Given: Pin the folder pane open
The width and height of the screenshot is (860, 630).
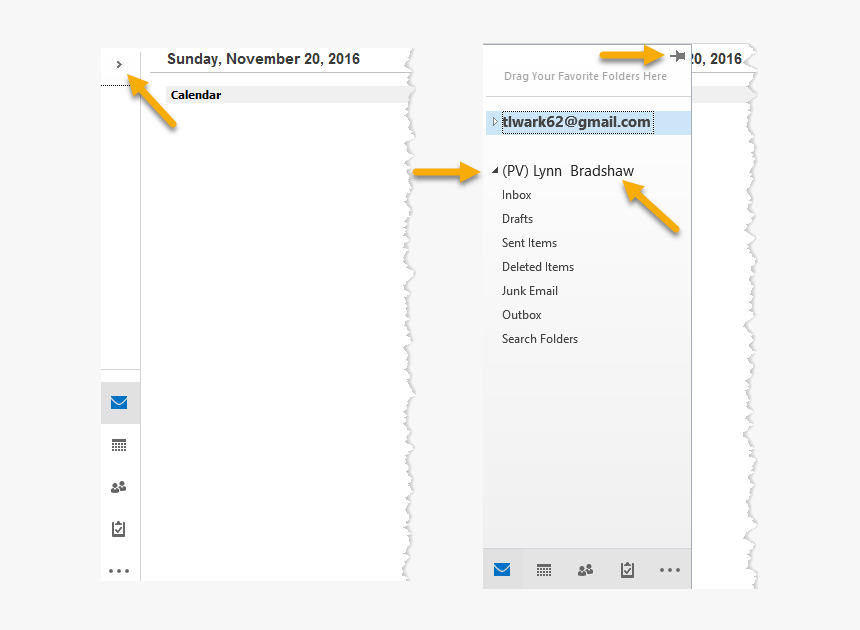Looking at the screenshot, I should [x=678, y=56].
